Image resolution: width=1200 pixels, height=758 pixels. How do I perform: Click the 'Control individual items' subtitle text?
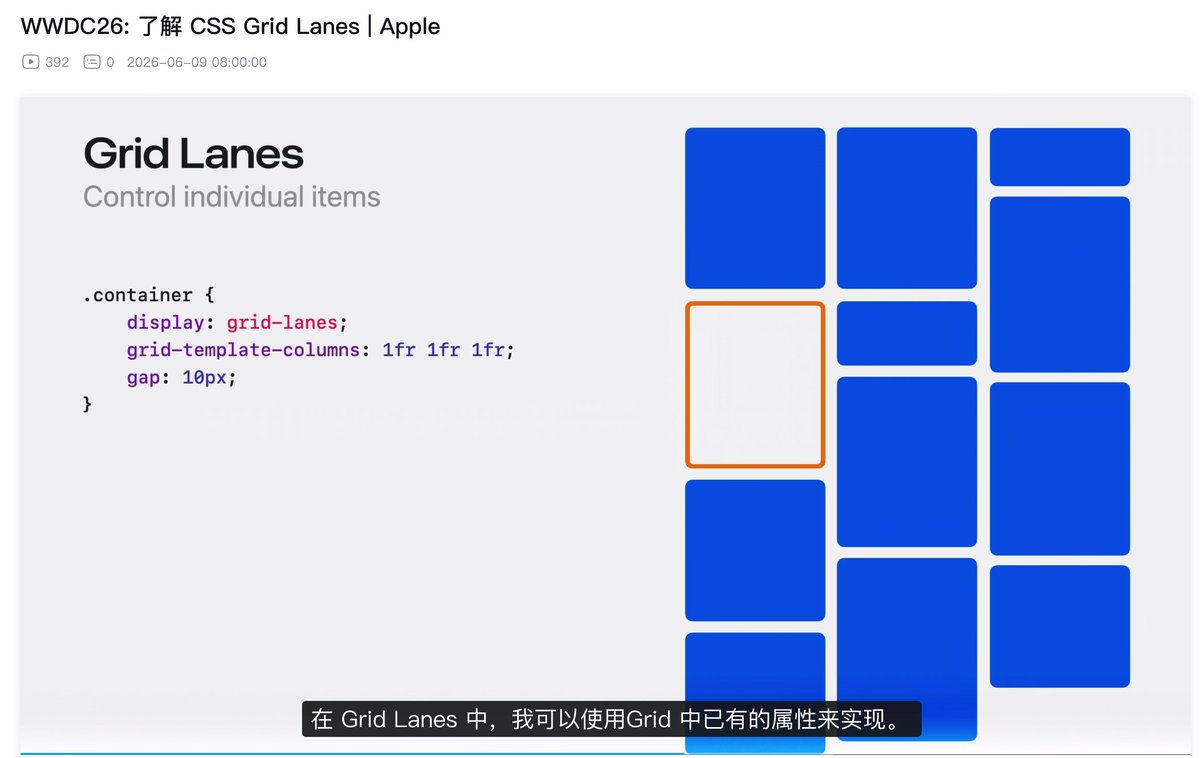point(232,196)
